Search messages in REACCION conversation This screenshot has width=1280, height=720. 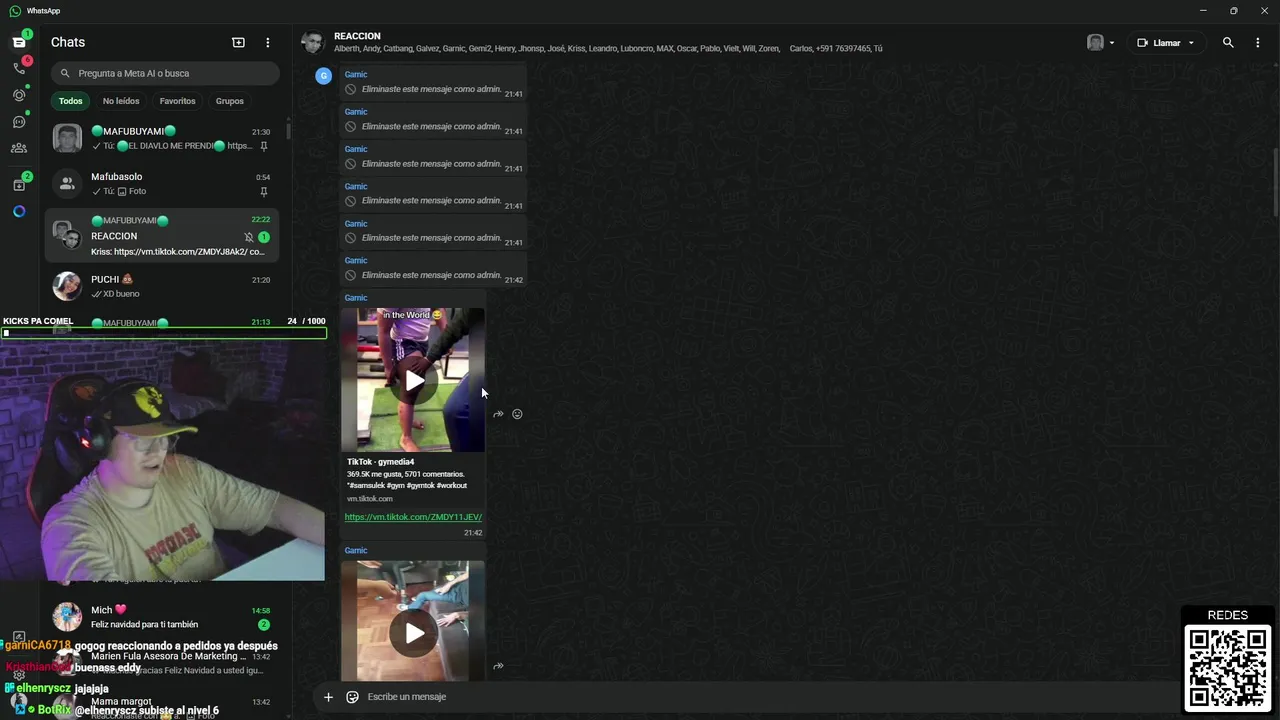1228,43
